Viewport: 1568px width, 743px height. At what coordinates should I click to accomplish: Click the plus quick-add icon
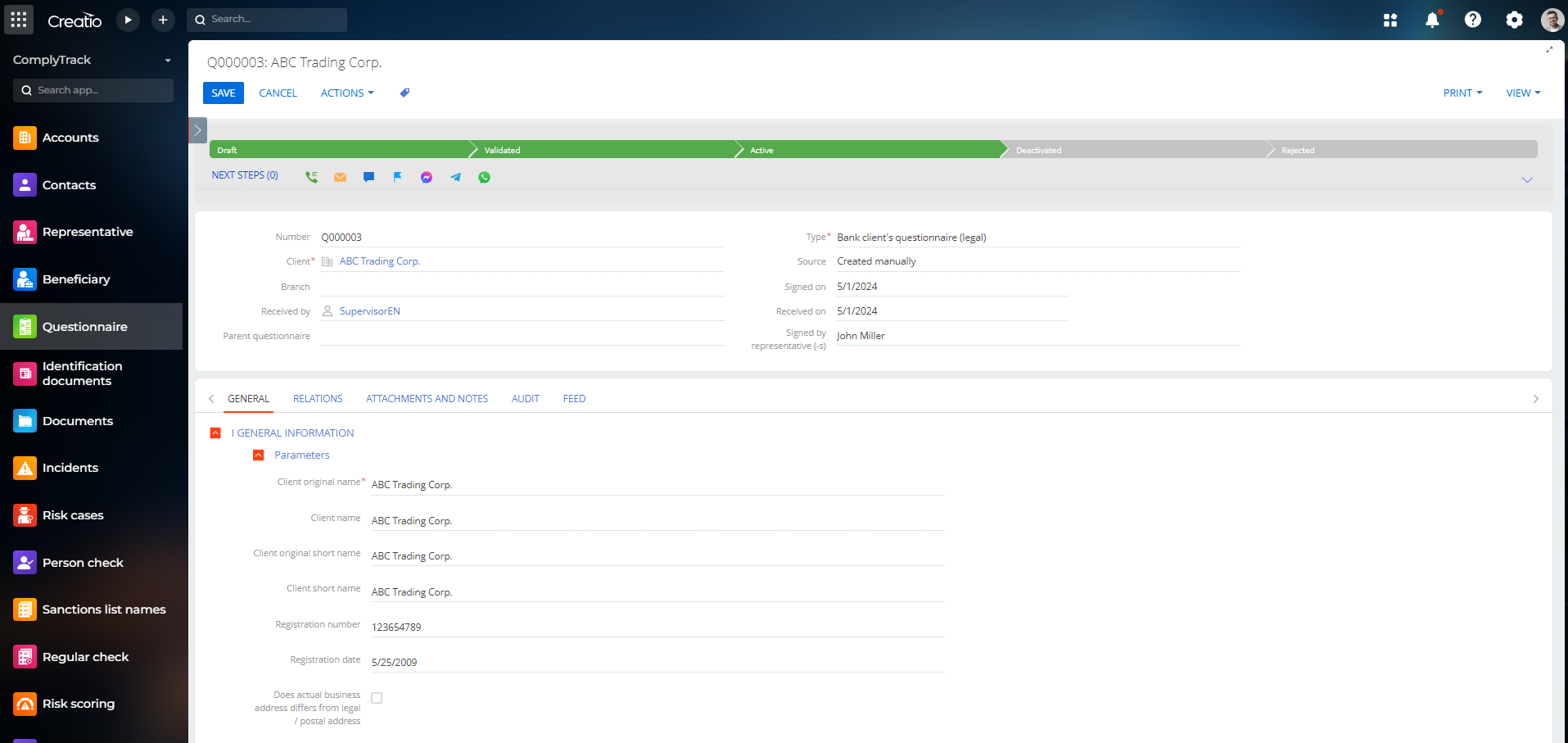163,20
